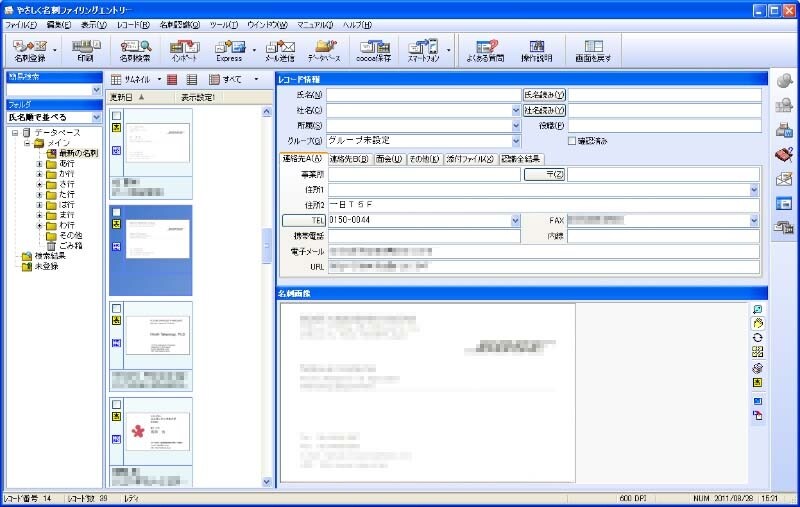The image size is (800, 507).
Task: Open the 氏名順で並べる sort dropdown
Action: pos(96,117)
